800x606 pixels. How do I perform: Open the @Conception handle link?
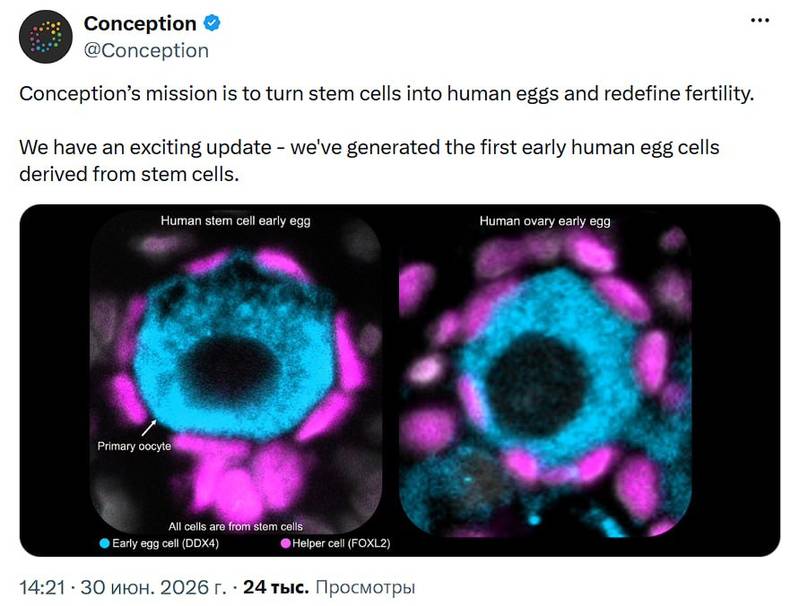pyautogui.click(x=146, y=50)
